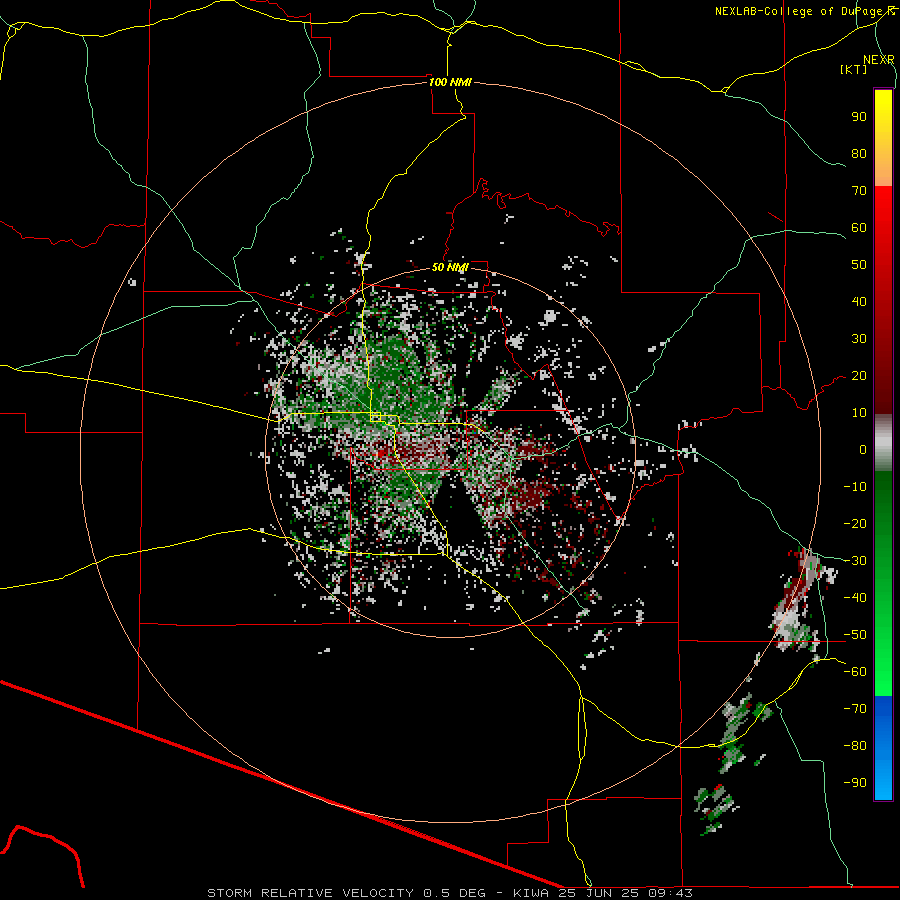Click the NEXR label above the scale
This screenshot has height=900, width=900.
click(x=879, y=60)
